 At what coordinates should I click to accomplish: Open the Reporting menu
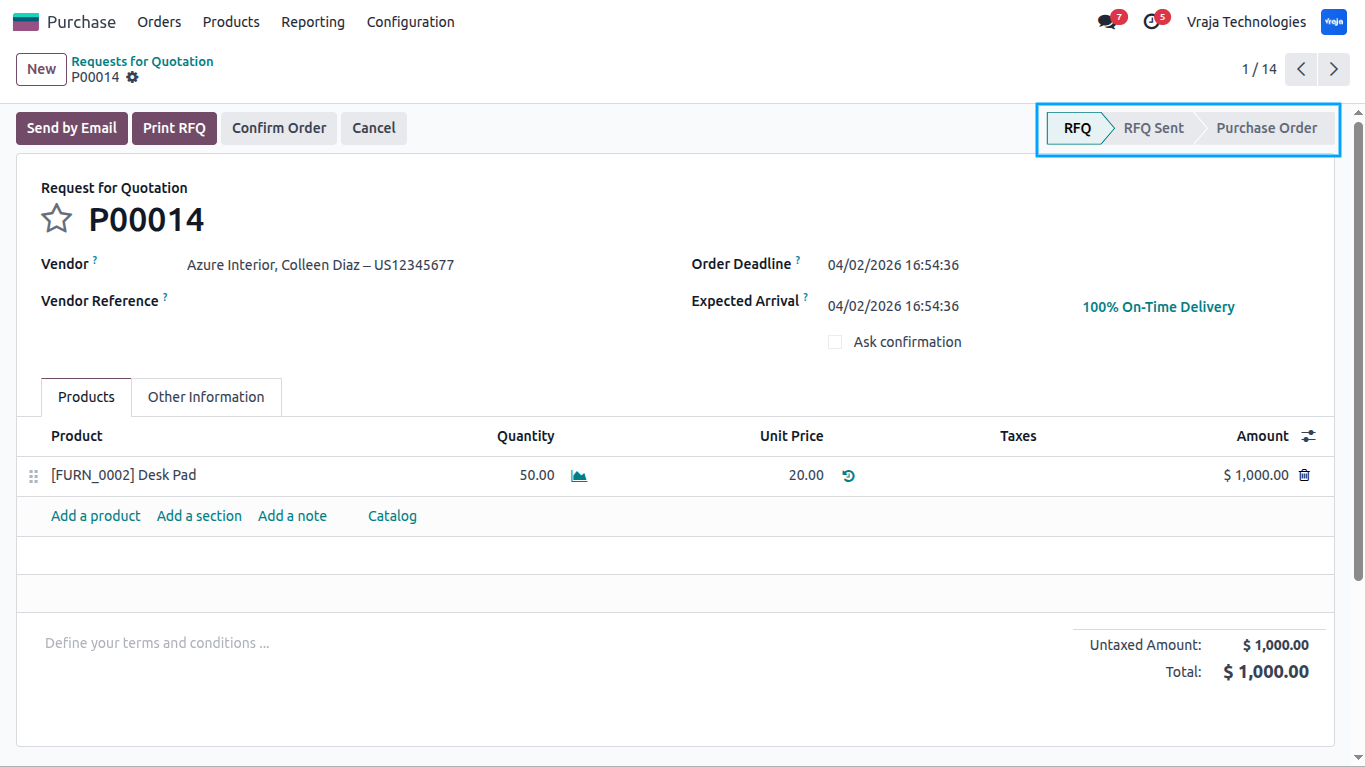pyautogui.click(x=313, y=22)
